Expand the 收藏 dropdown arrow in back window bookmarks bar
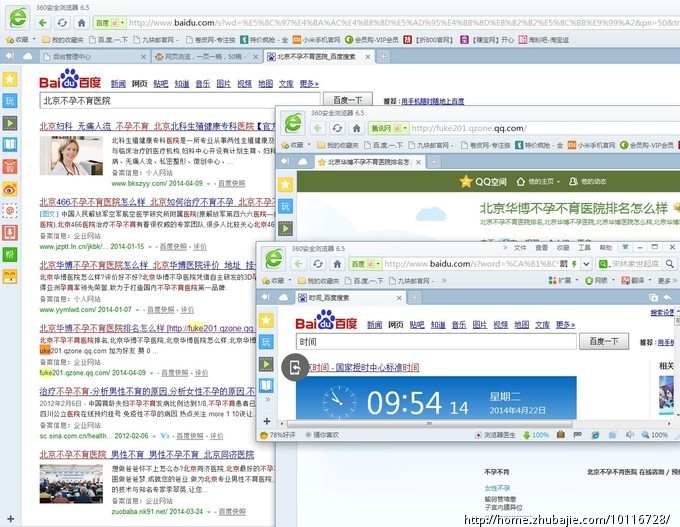This screenshot has width=680, height=527. pyautogui.click(x=34, y=39)
